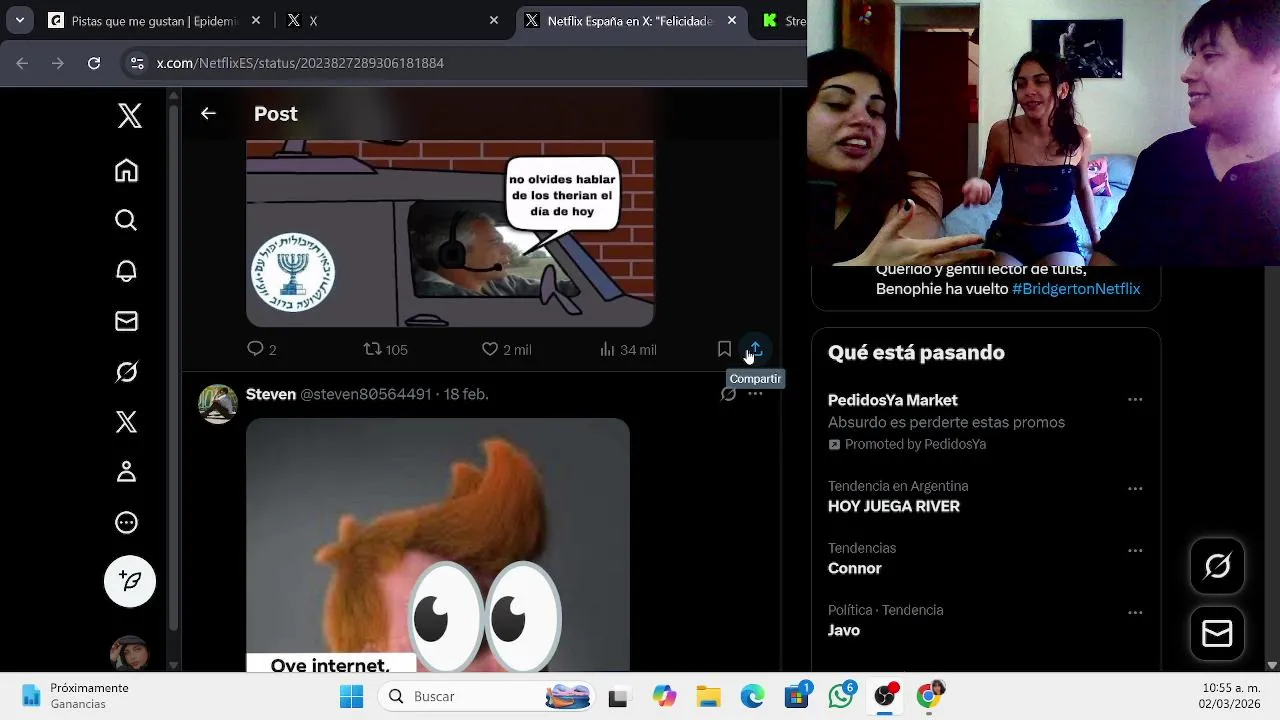
Task: Open the therian meme image
Action: [x=450, y=233]
